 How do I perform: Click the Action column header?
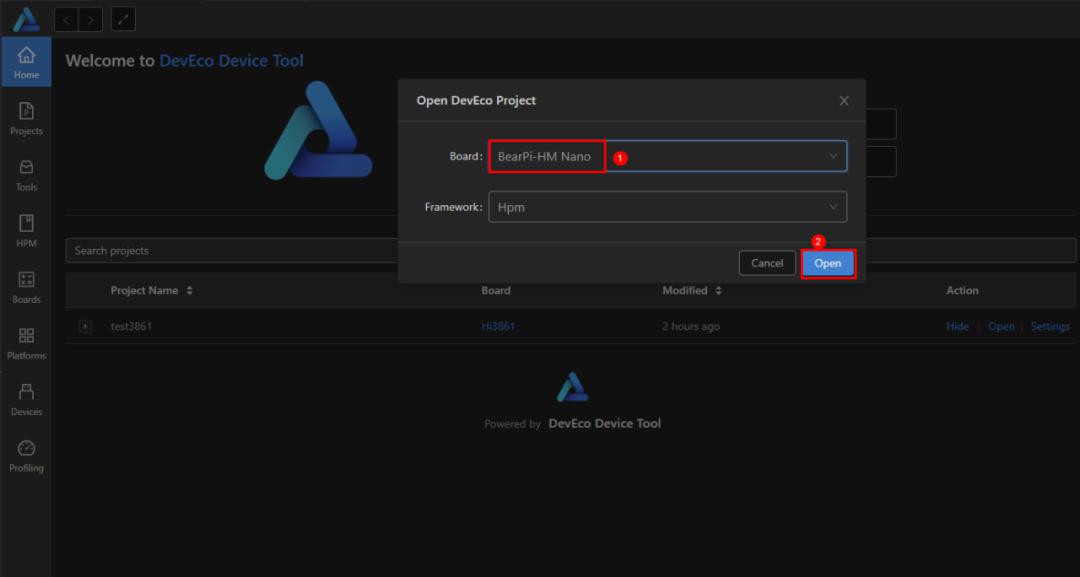coord(962,291)
